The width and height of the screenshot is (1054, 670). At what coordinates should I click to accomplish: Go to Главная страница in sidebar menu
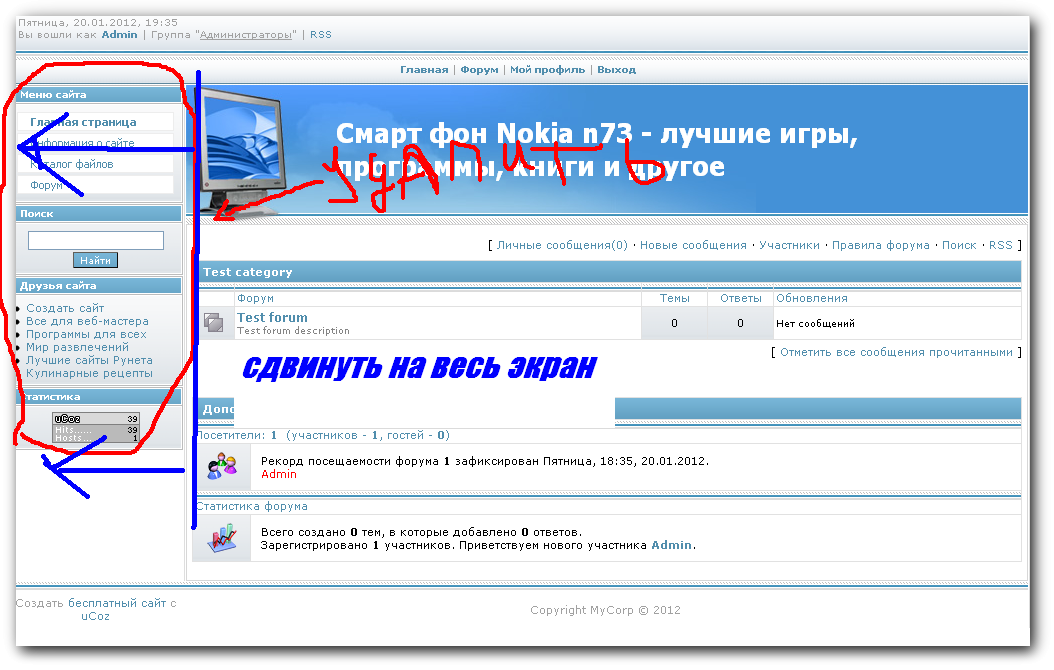[x=83, y=122]
